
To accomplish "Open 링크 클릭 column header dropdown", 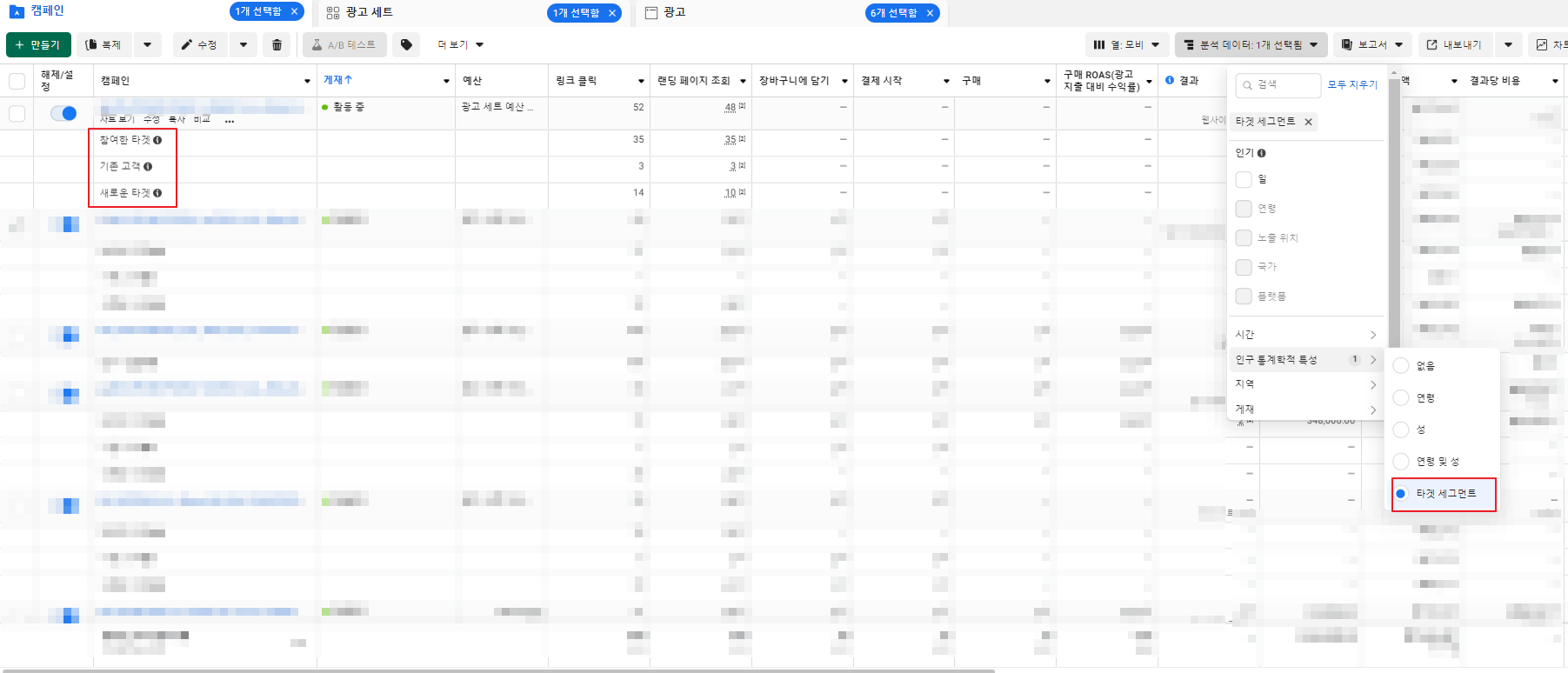I will (641, 81).
